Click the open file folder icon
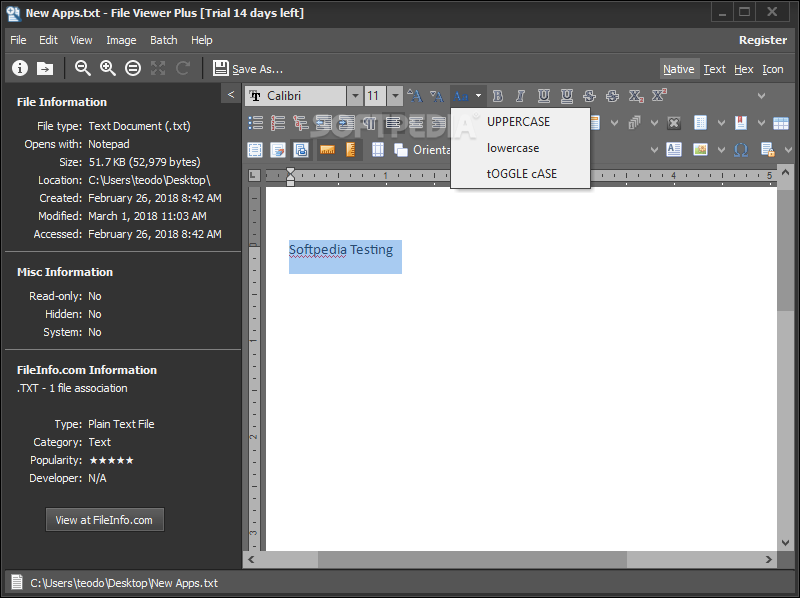Screen dimensions: 800x598 pyautogui.click(x=45, y=68)
